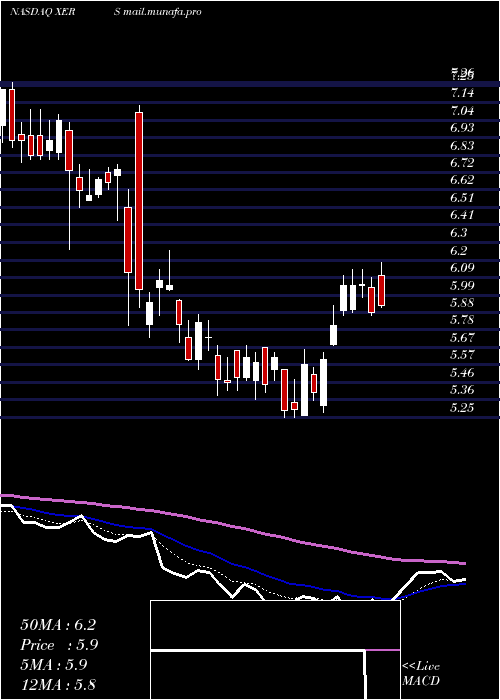Select the 6.09 price axis label

click(462, 267)
